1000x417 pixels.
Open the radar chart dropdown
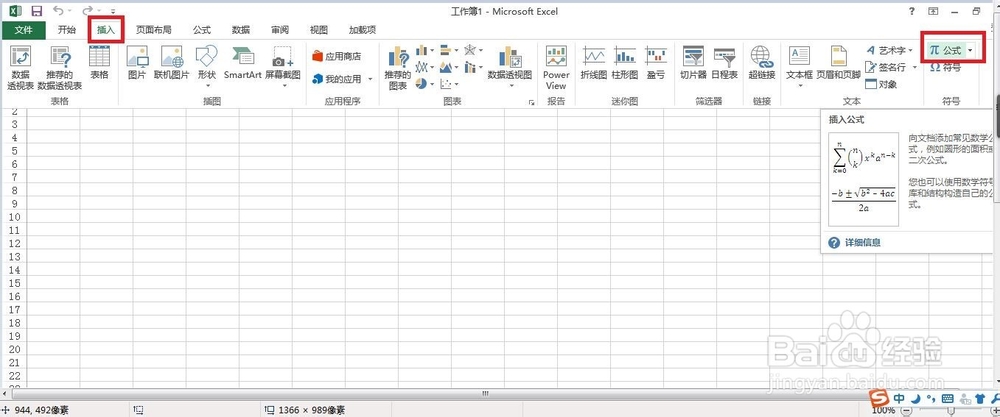pyautogui.click(x=473, y=50)
